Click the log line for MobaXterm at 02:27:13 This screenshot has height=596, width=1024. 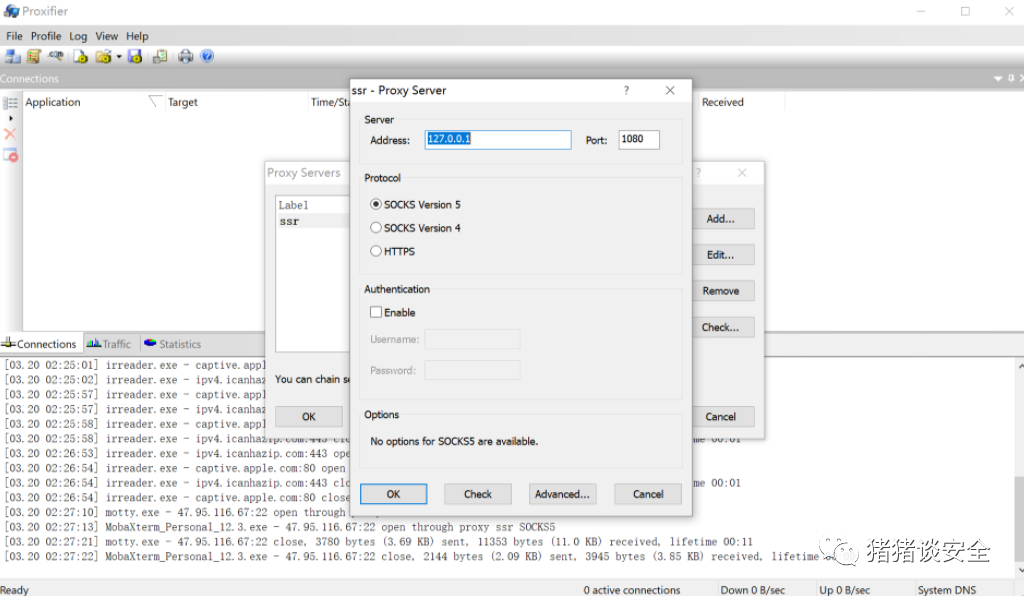(280, 527)
